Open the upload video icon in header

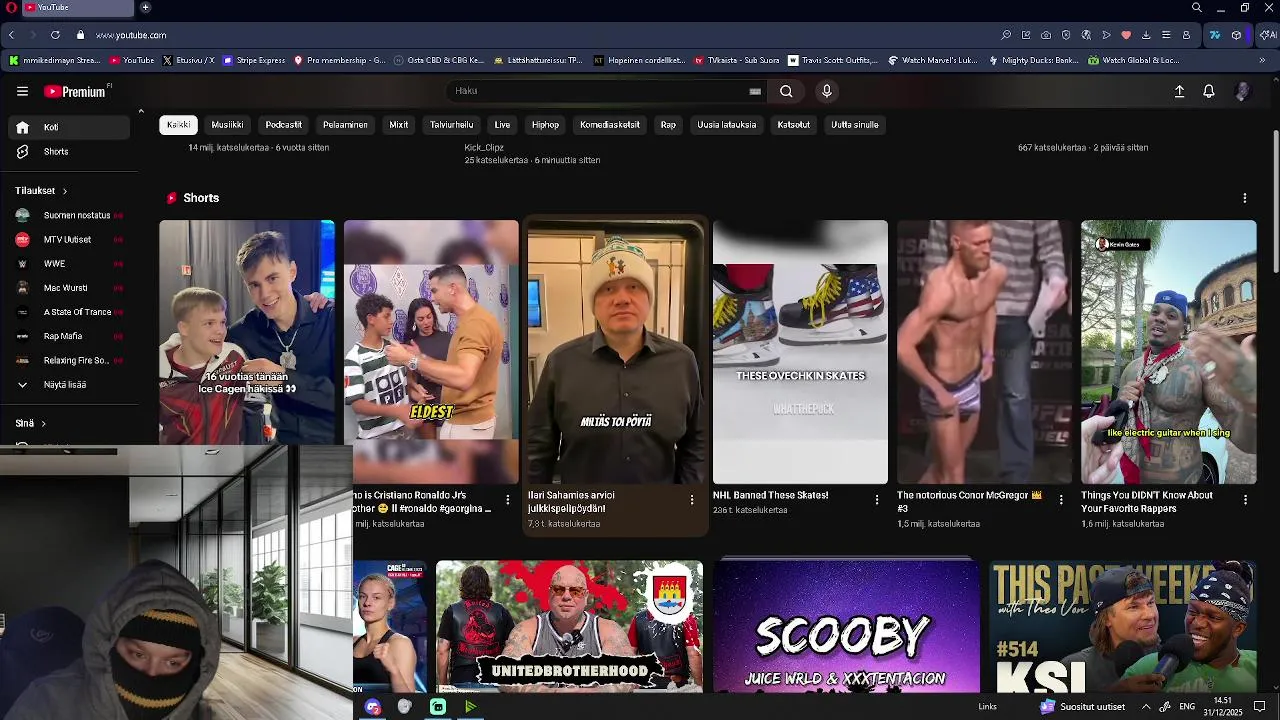pyautogui.click(x=1179, y=91)
